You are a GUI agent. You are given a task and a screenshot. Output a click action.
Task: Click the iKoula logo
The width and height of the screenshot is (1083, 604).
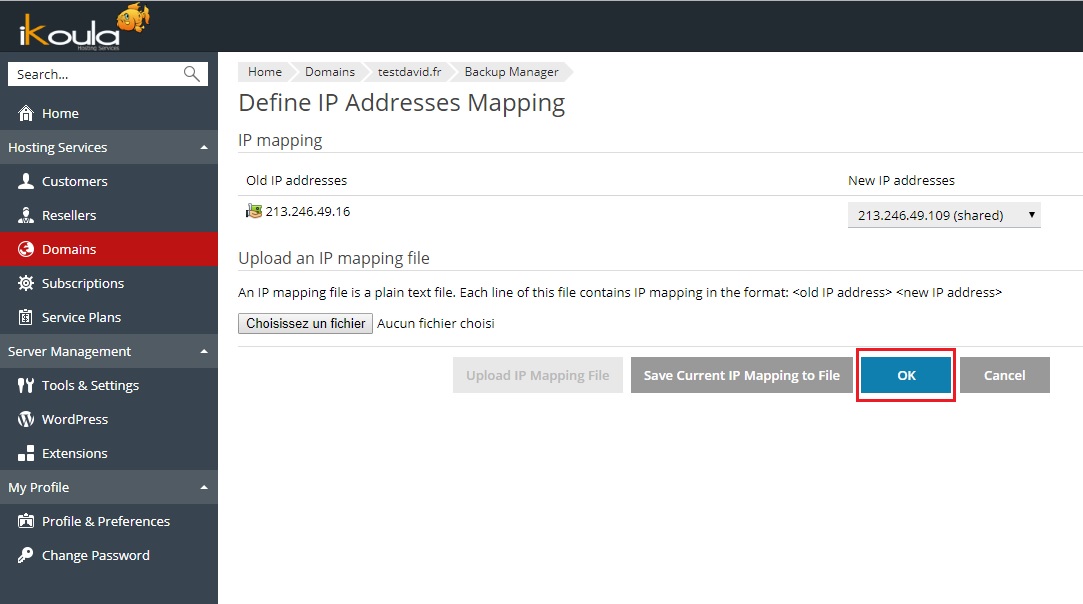[x=84, y=28]
